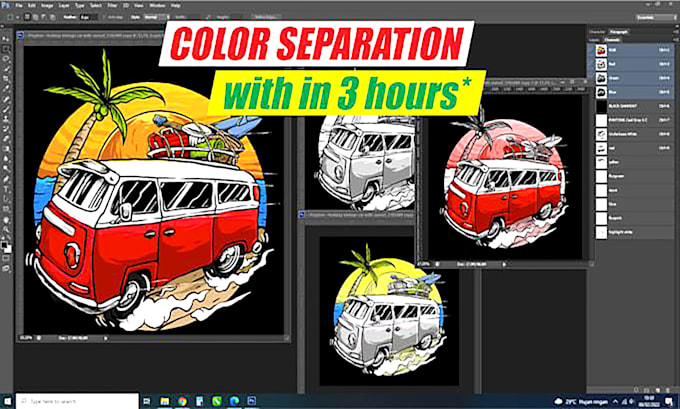Change screen mode from toolbar icon
This screenshot has height=409, width=680.
[x=6, y=268]
